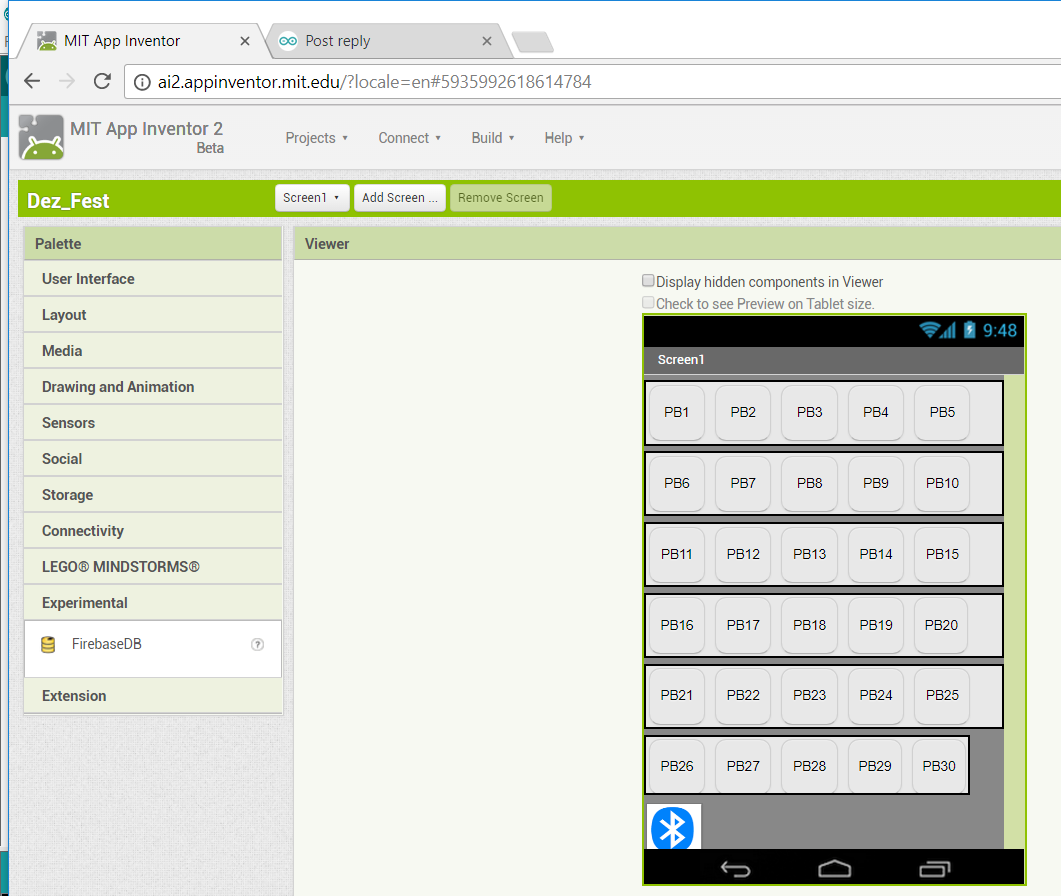
Task: Click the phone preview back navigation icon
Action: click(736, 868)
